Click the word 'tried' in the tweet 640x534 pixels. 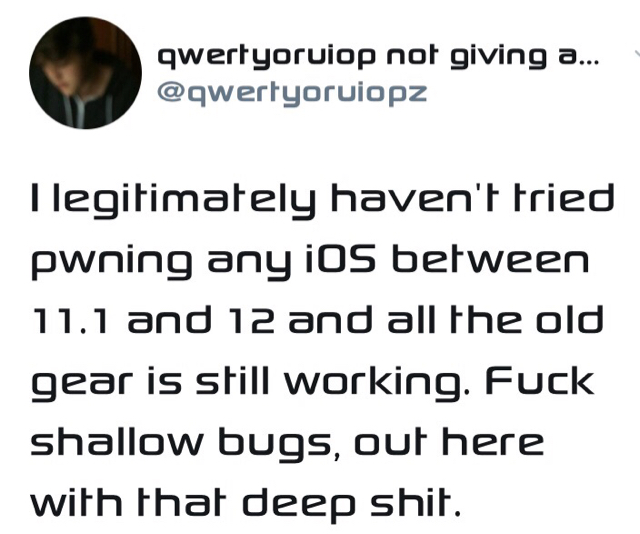point(564,197)
